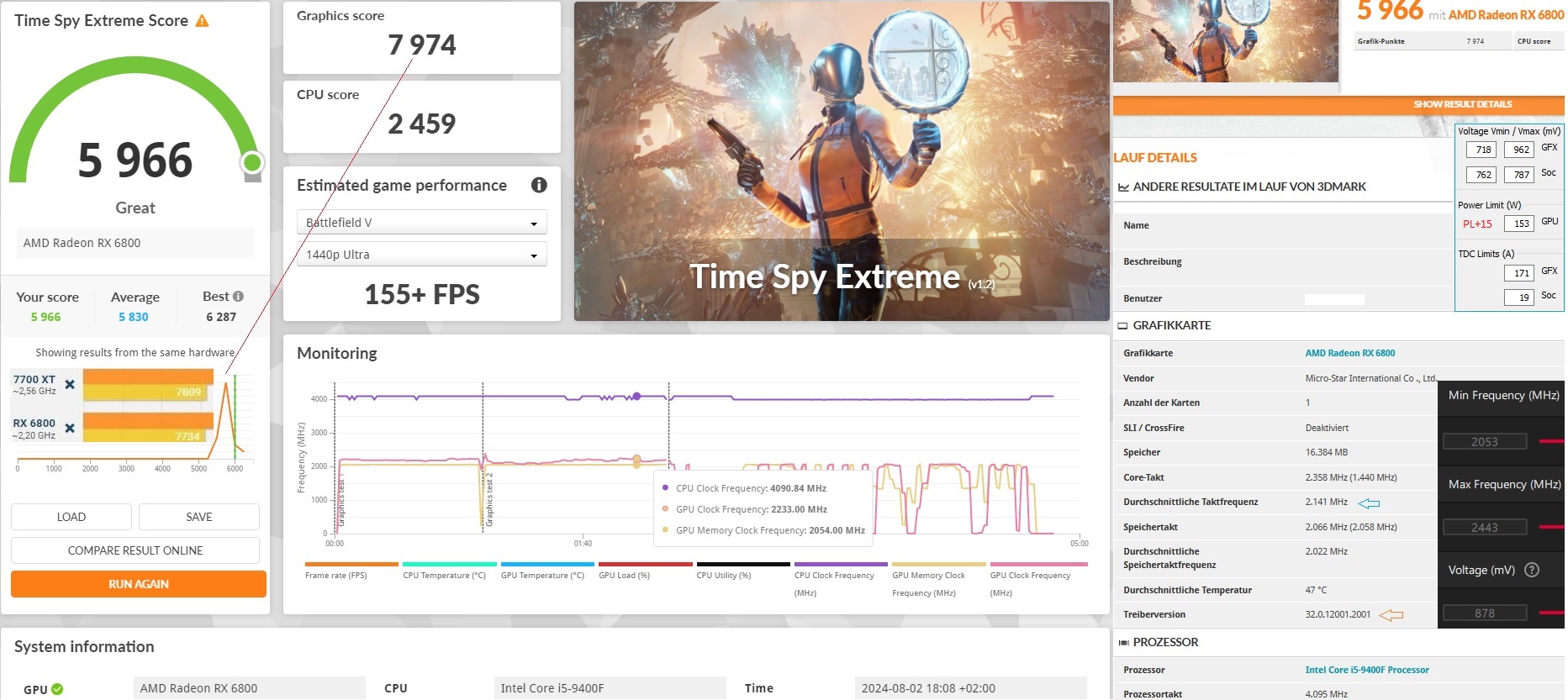
Task: Toggle the GPU Memory Clock Frequency legend series
Action: click(939, 580)
